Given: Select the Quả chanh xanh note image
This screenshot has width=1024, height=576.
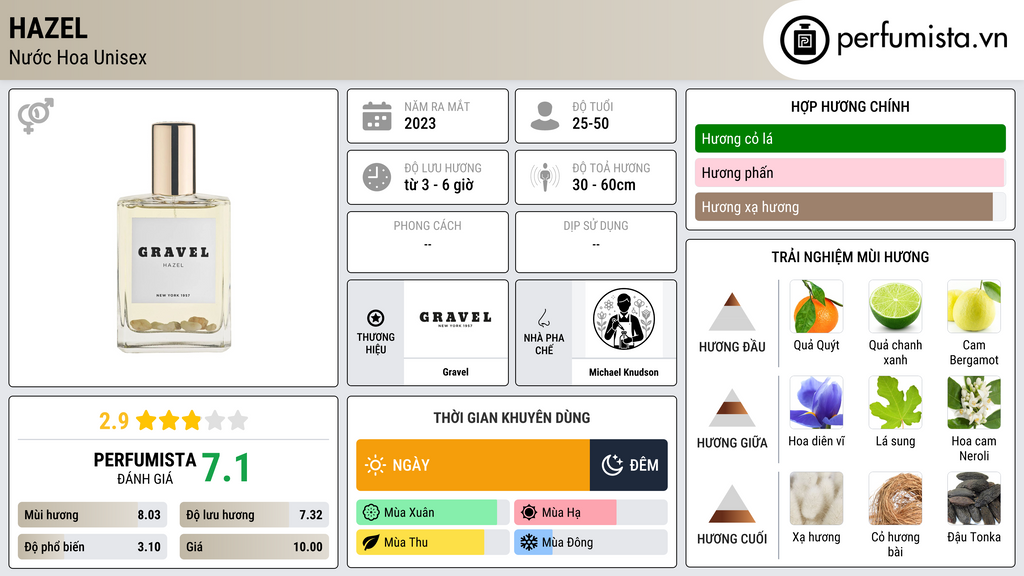Looking at the screenshot, I should 895,307.
